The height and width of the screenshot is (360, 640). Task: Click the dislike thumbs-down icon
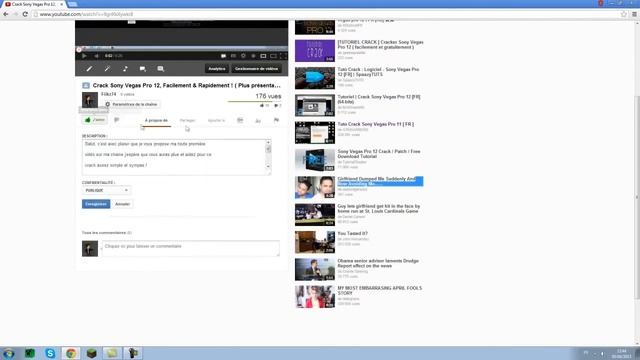[117, 120]
